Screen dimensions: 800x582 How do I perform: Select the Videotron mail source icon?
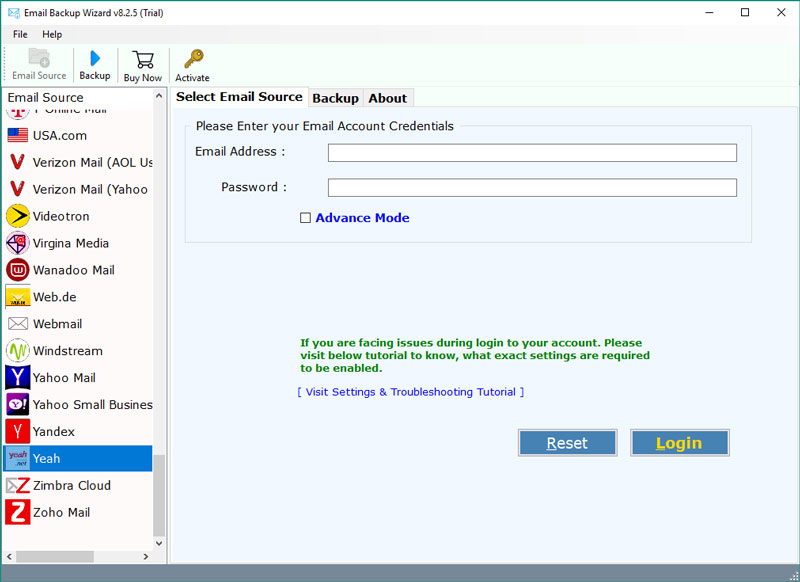[x=18, y=216]
